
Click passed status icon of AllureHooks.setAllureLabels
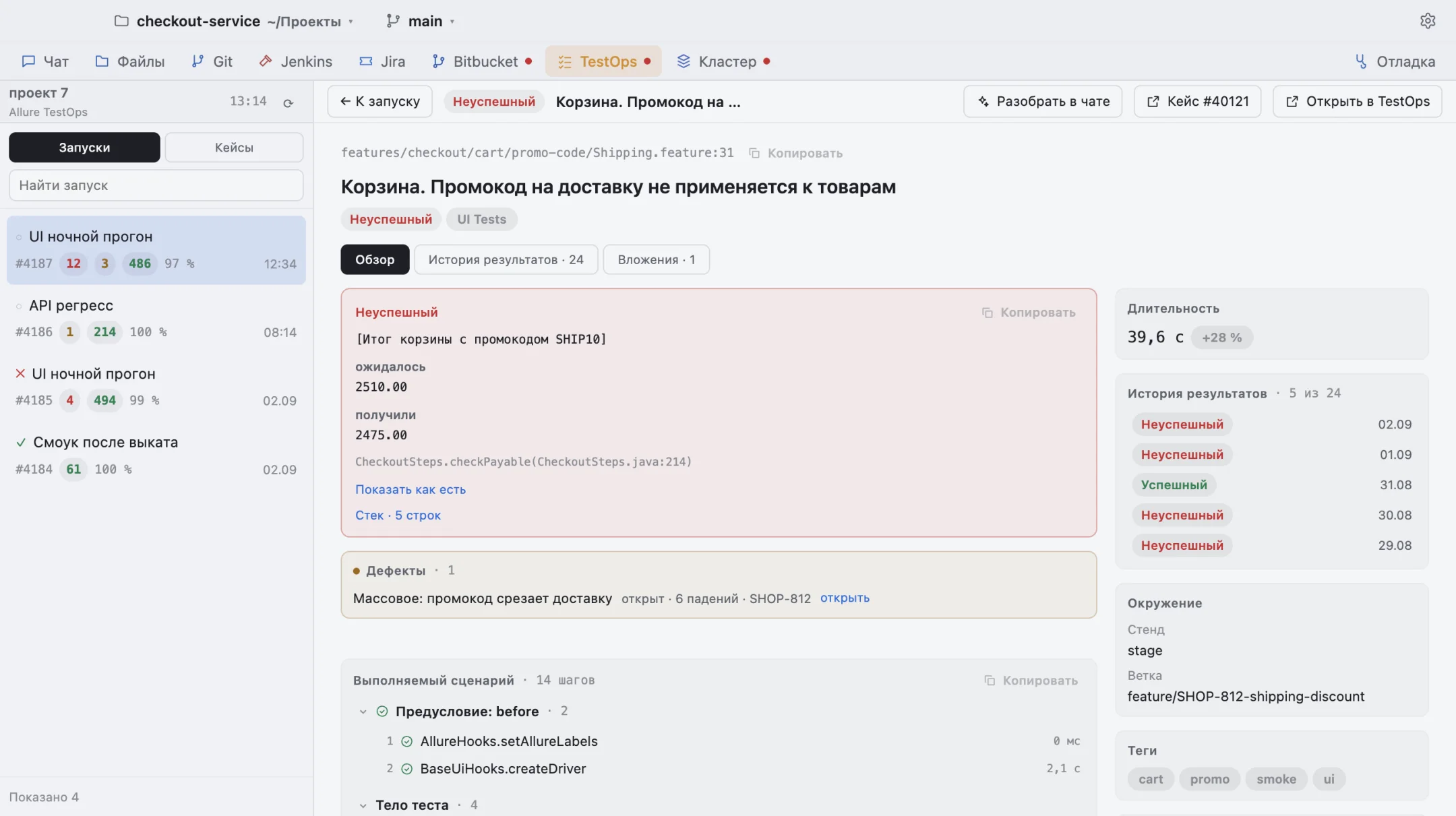tap(407, 741)
